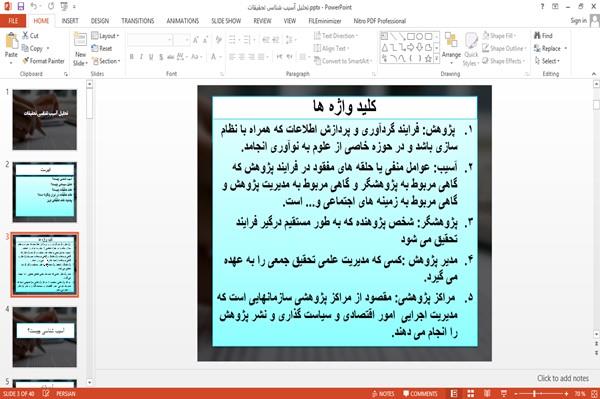Click the Redo icon in title bar
The width and height of the screenshot is (600, 399).
[x=51, y=7]
